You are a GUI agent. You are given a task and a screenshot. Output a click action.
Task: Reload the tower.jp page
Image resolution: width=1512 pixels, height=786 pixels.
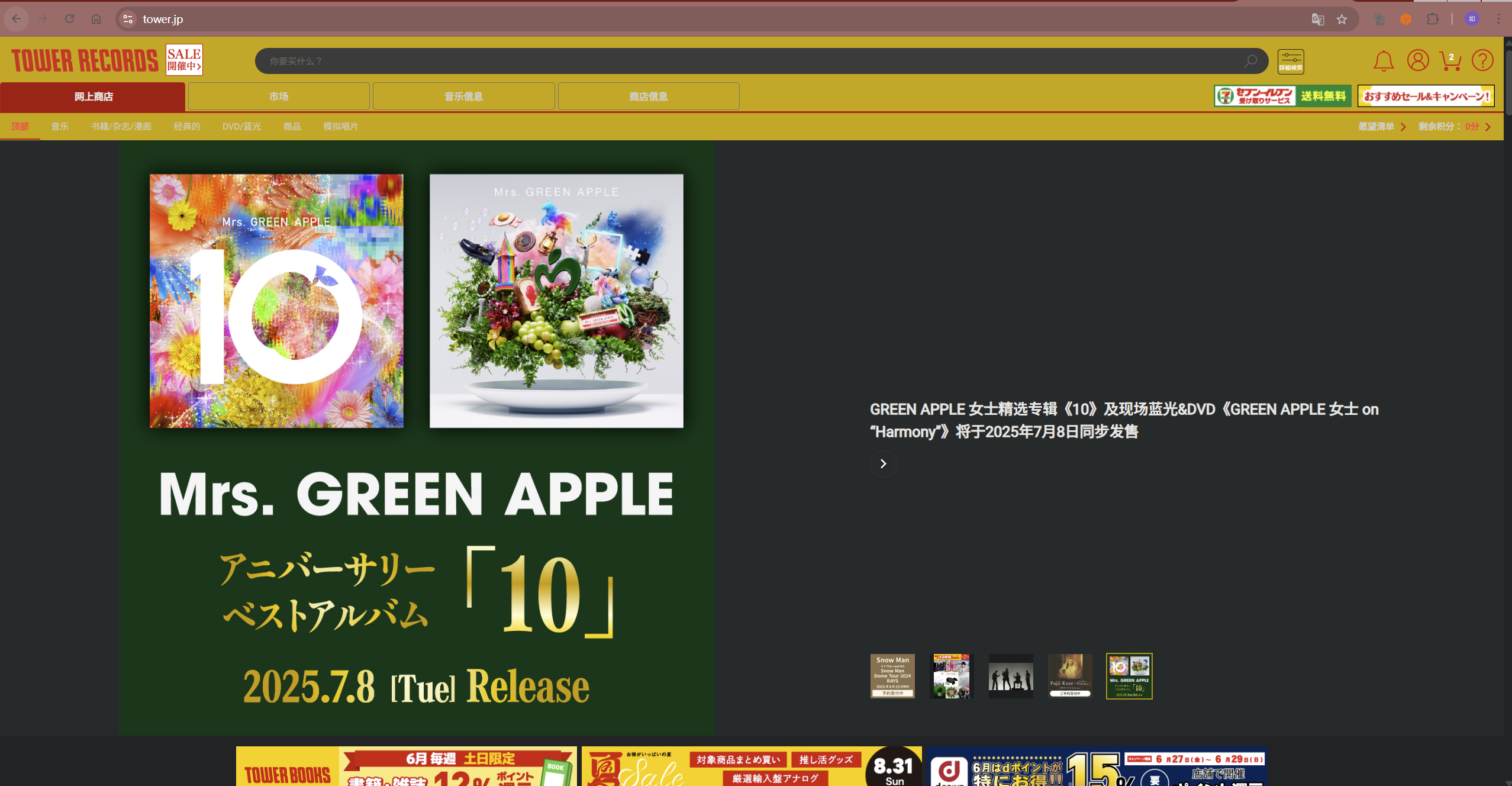tap(69, 19)
